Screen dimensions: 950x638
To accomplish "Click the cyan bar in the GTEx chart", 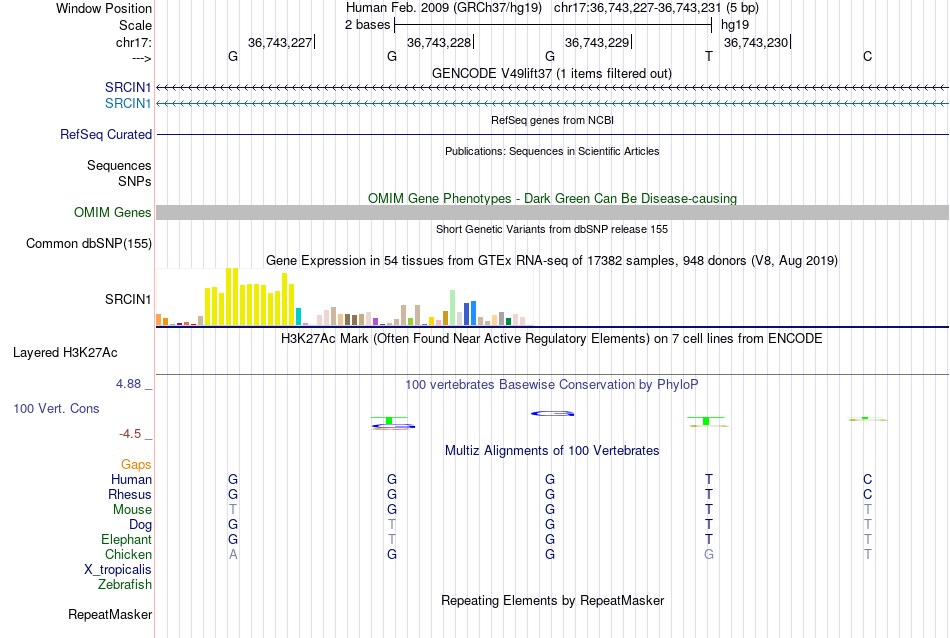I will [298, 316].
